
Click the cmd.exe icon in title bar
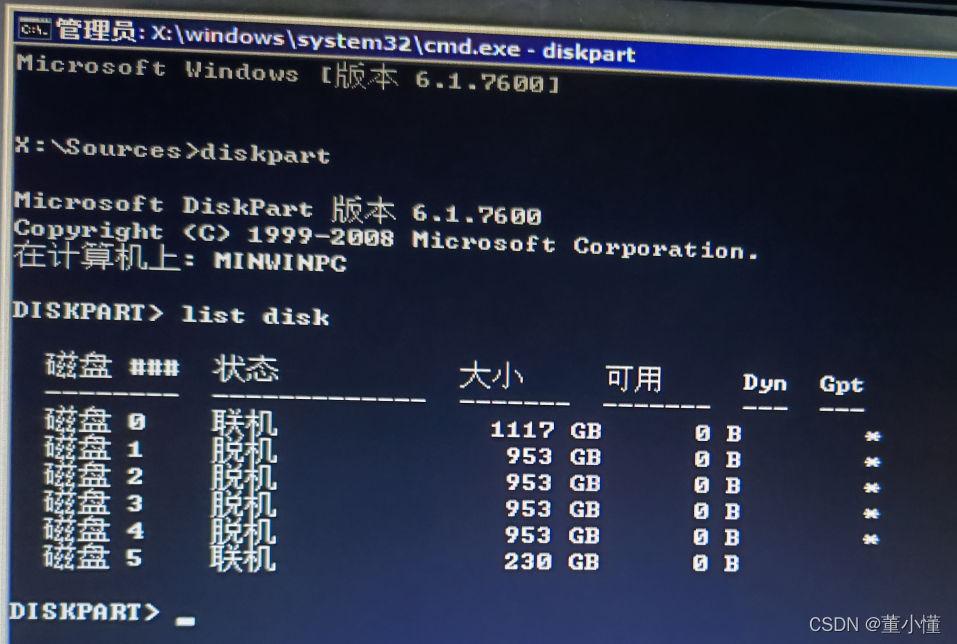point(34,28)
